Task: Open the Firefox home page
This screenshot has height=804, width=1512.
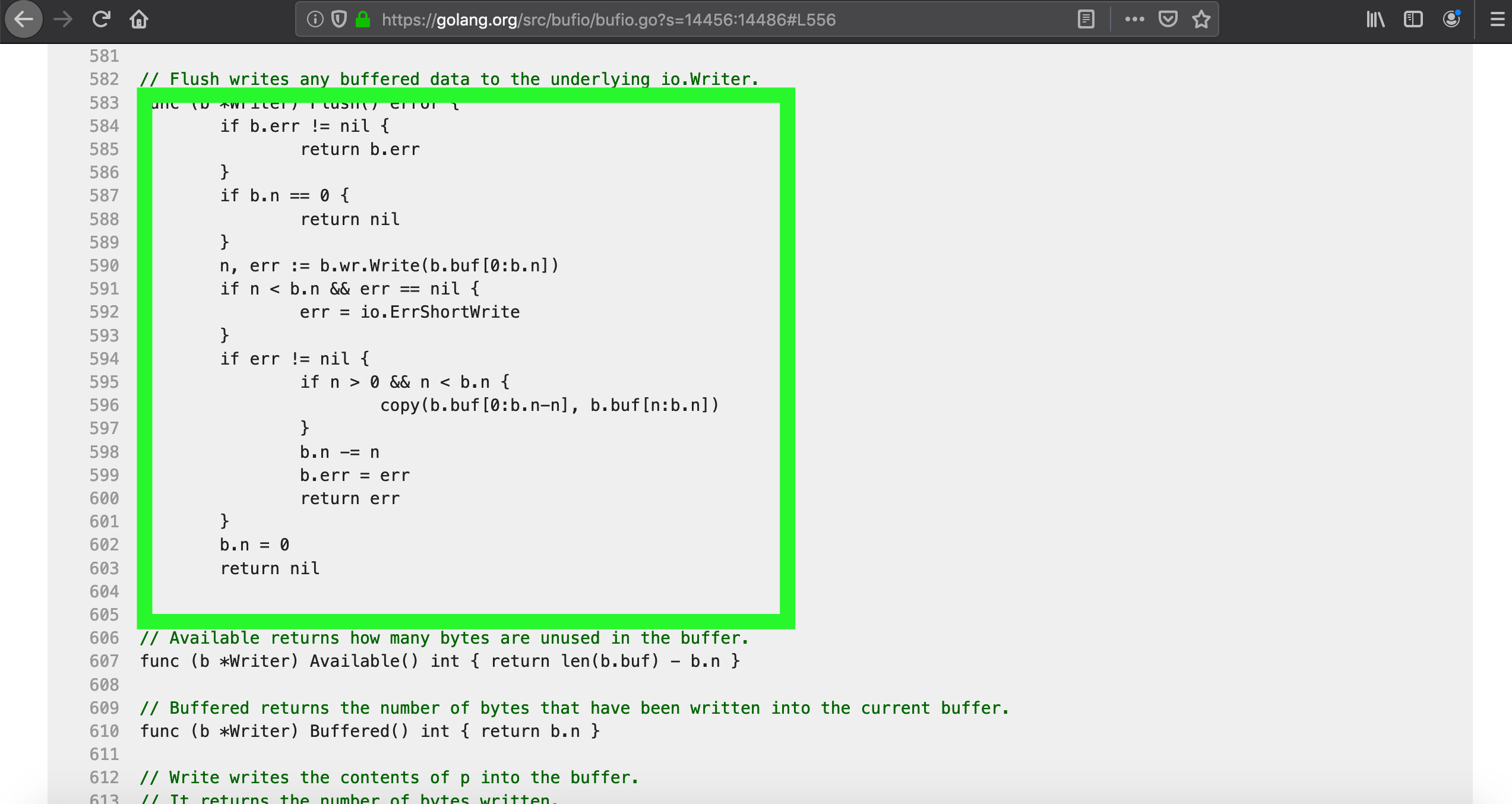Action: click(139, 19)
